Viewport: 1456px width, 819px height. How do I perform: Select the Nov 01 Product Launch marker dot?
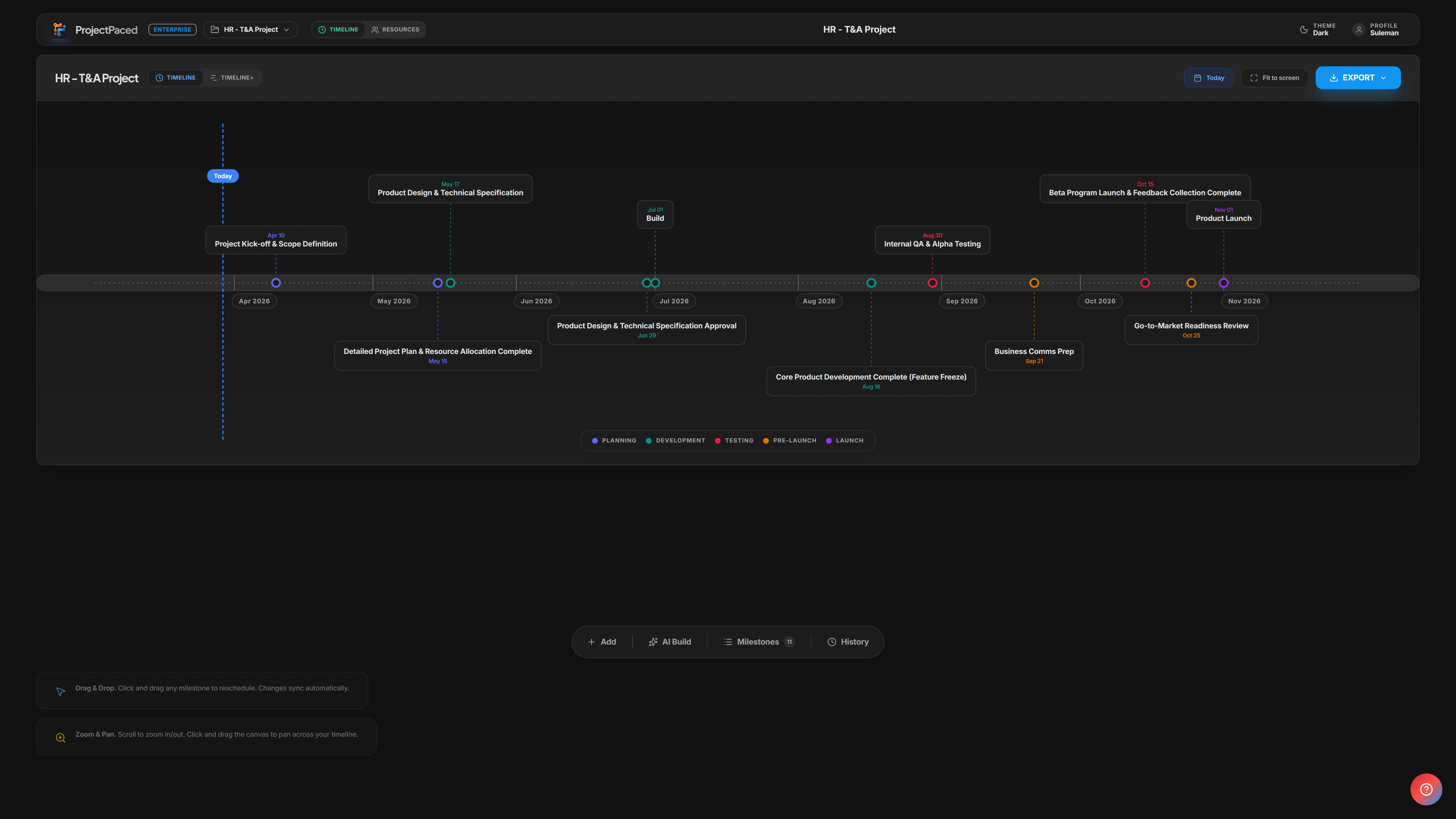pyautogui.click(x=1224, y=283)
